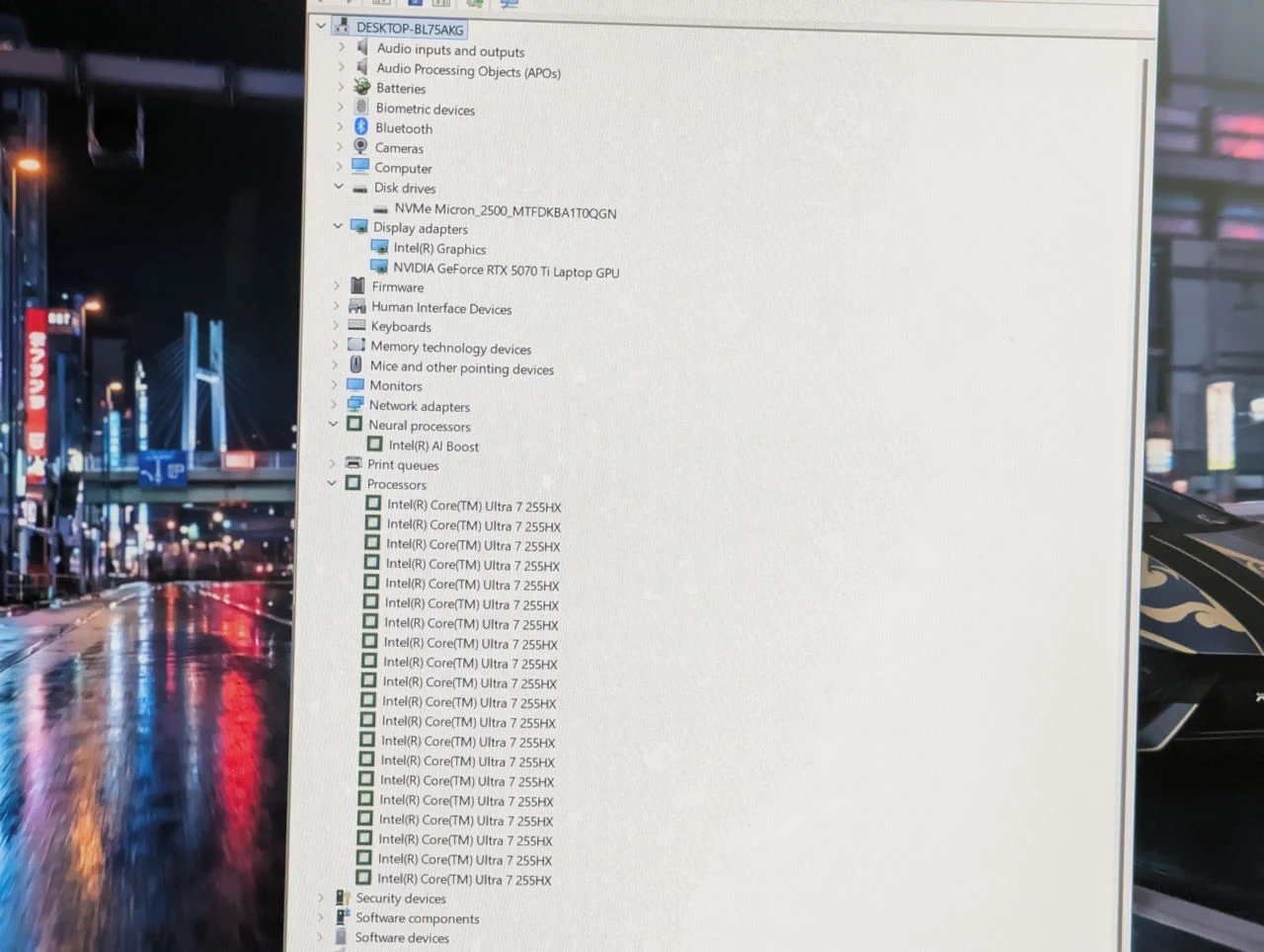The width and height of the screenshot is (1264, 952).
Task: Click the Keyboards category icon
Action: pyautogui.click(x=356, y=325)
